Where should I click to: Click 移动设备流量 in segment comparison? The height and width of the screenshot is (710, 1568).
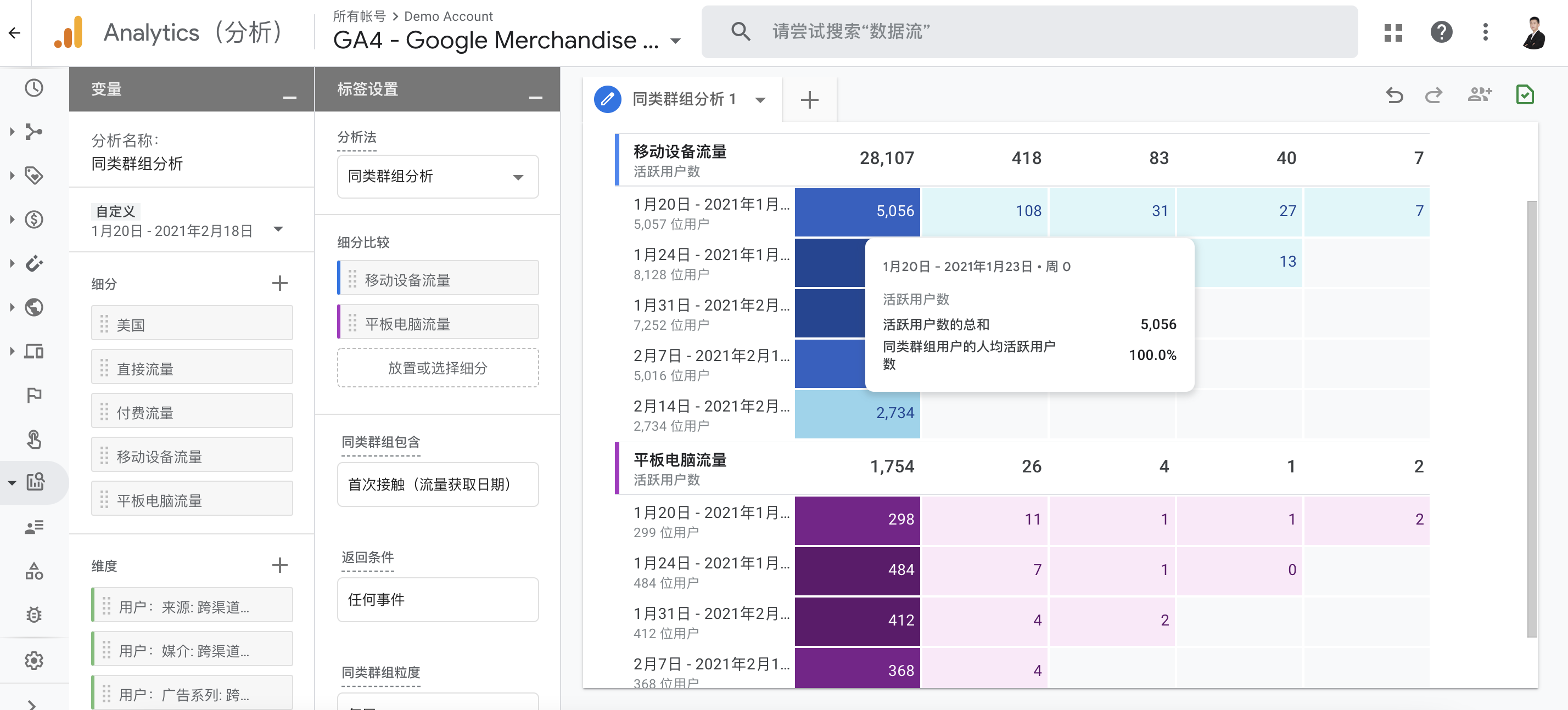438,279
